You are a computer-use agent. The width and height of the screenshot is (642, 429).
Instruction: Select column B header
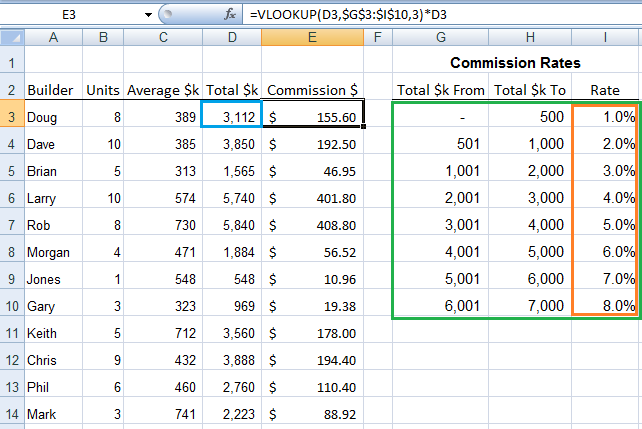pyautogui.click(x=103, y=38)
